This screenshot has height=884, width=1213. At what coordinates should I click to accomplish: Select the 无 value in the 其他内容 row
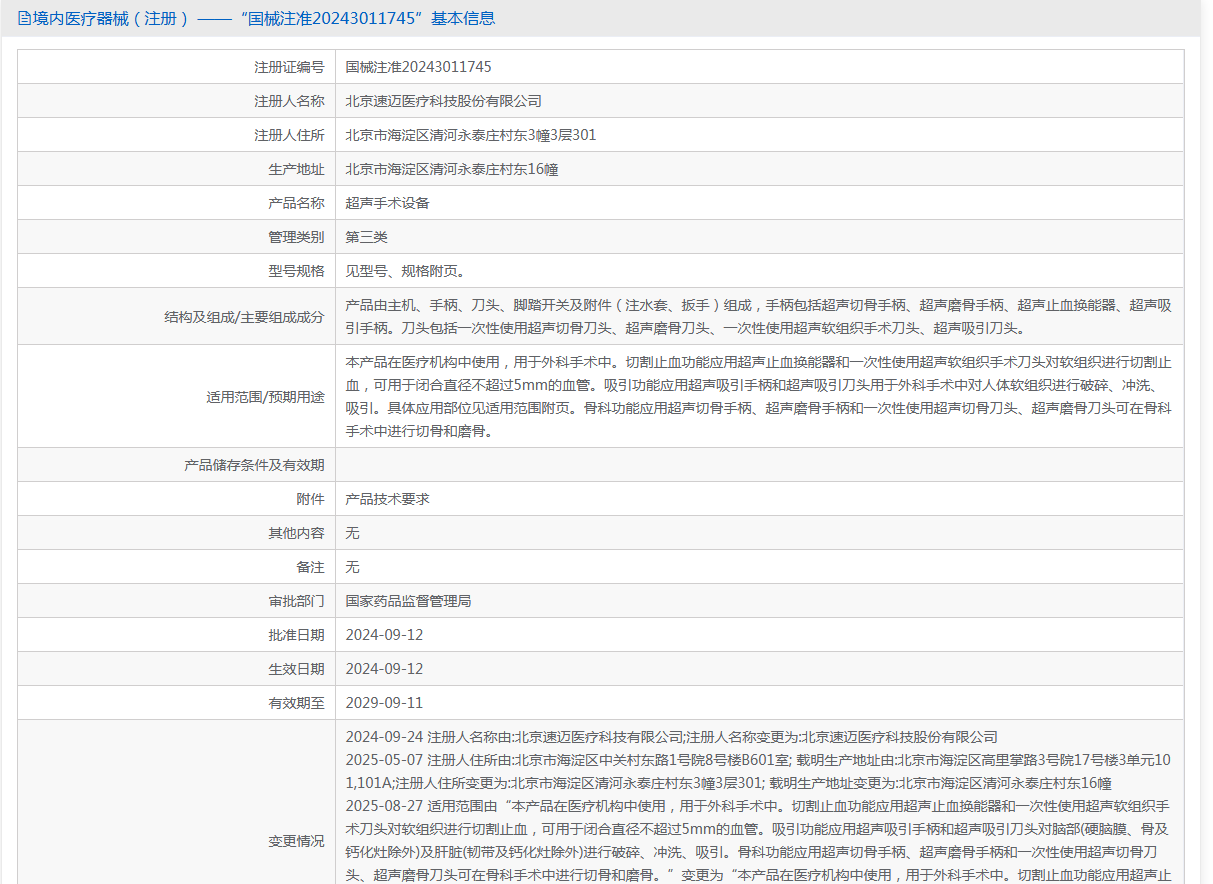coord(352,533)
